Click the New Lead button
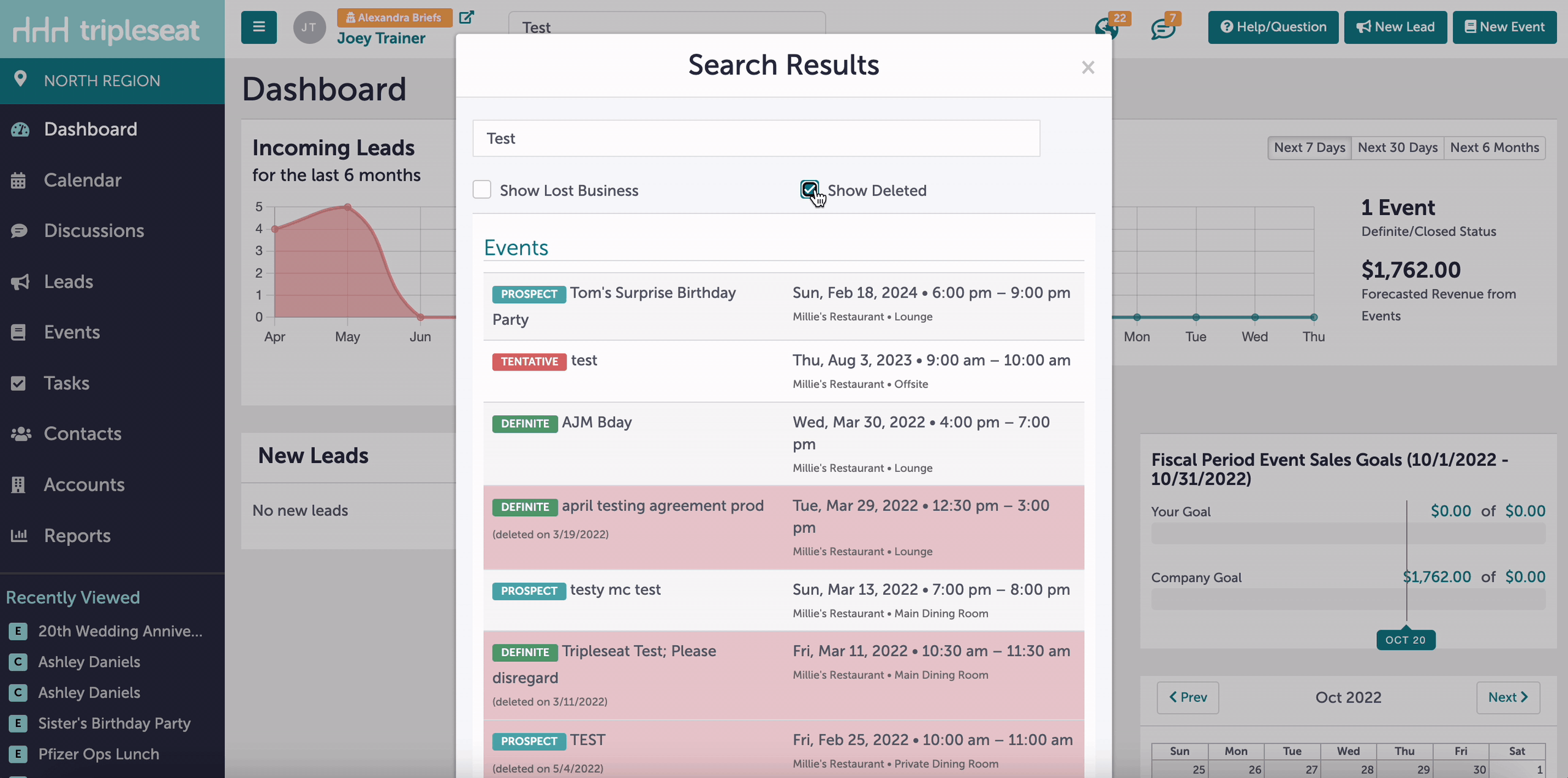The image size is (1568, 778). click(1395, 27)
